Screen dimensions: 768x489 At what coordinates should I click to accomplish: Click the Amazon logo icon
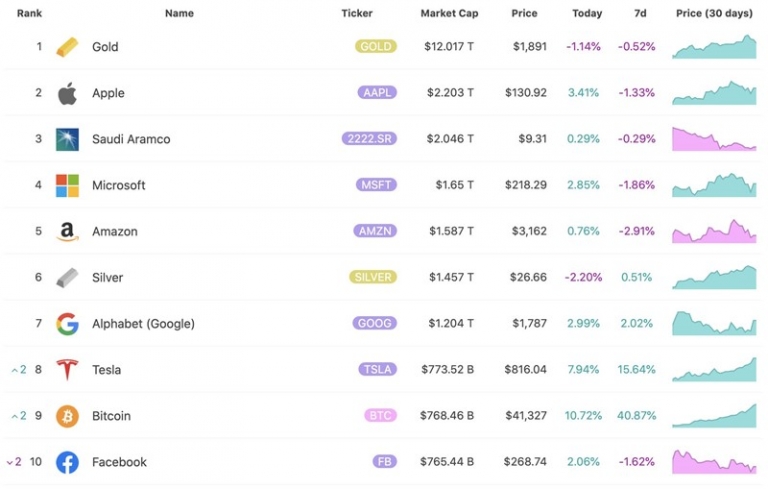click(x=67, y=231)
